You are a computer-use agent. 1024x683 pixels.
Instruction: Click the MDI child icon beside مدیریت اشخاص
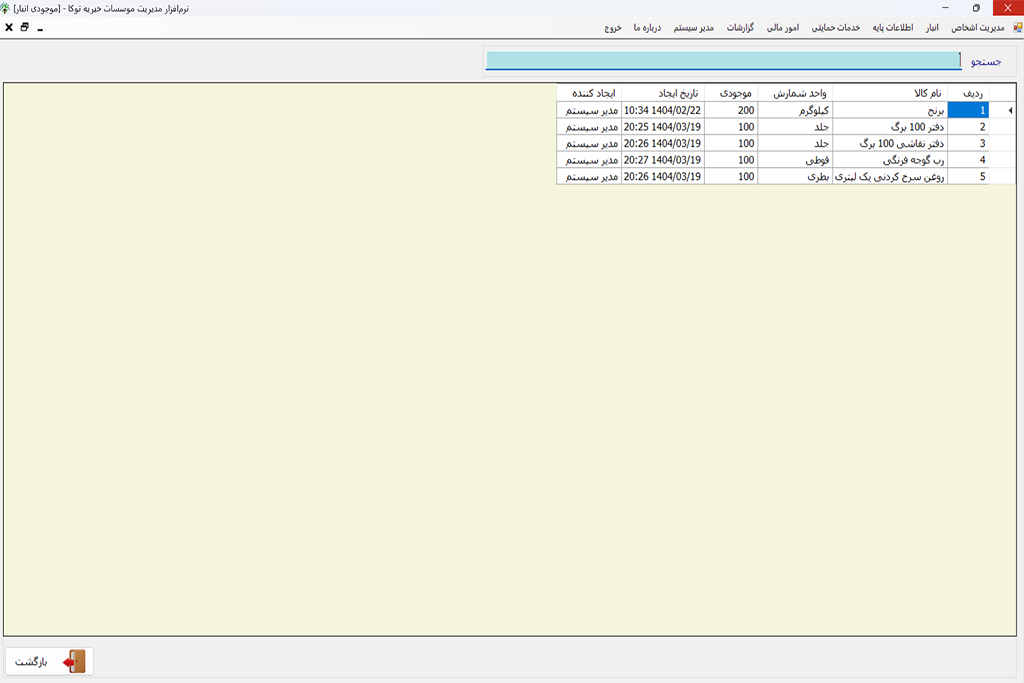coord(1017,28)
